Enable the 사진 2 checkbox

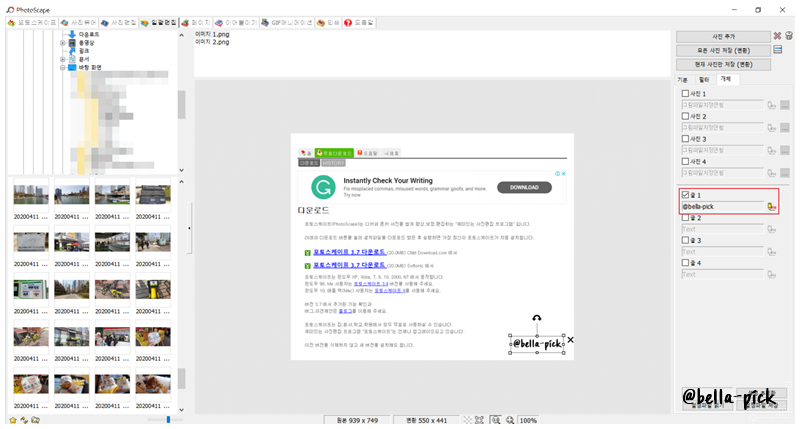point(685,116)
